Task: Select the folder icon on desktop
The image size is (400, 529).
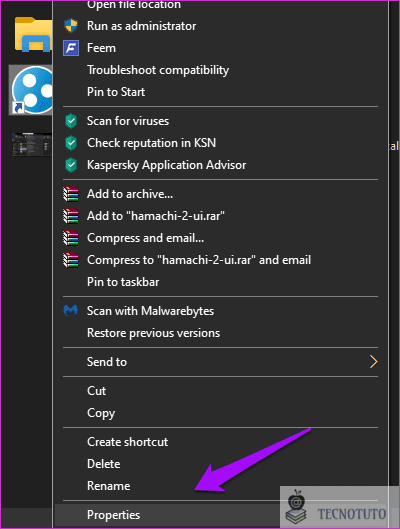Action: coord(33,34)
